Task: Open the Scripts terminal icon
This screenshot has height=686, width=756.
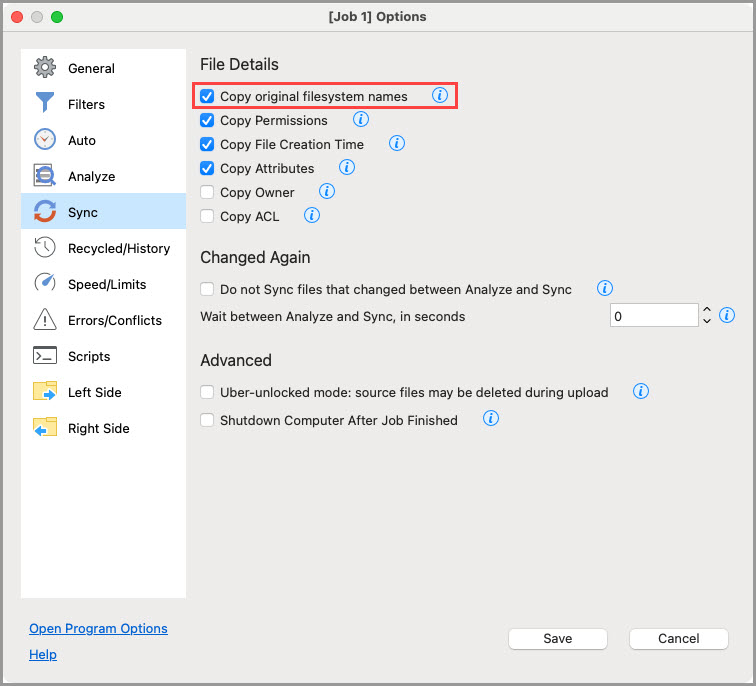Action: pyautogui.click(x=45, y=356)
